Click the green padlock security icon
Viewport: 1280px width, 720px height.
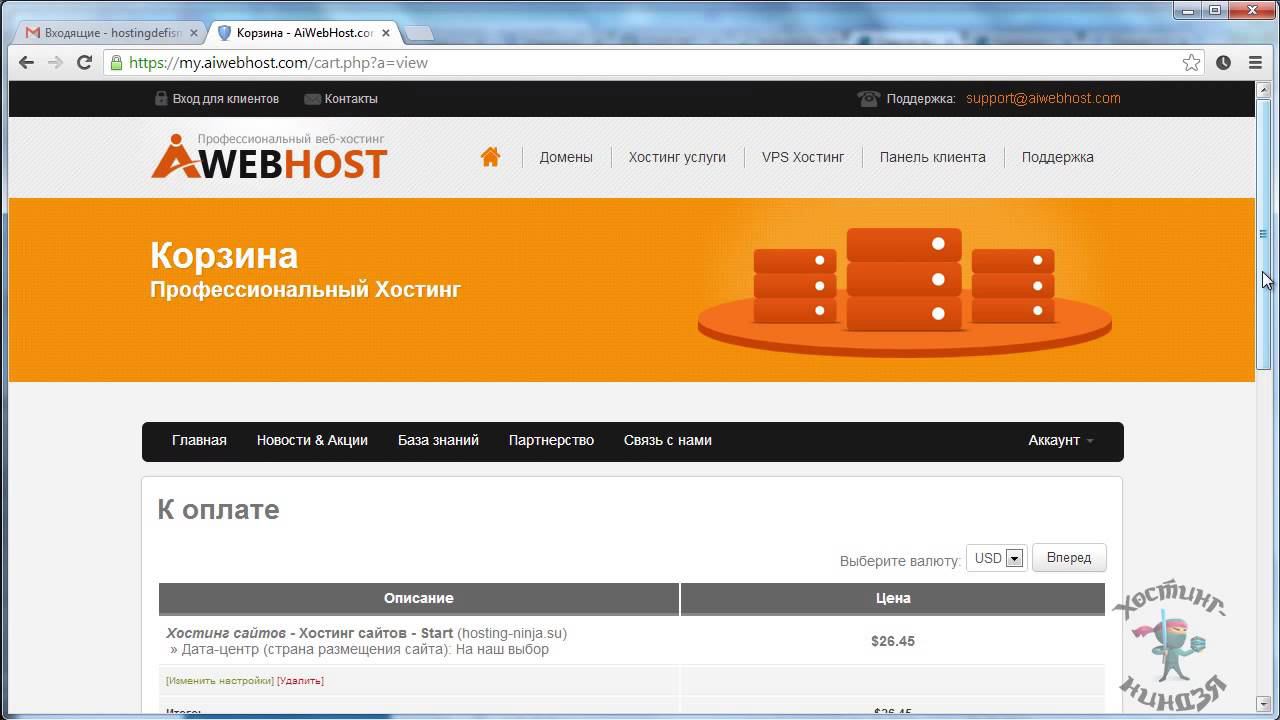(x=117, y=62)
